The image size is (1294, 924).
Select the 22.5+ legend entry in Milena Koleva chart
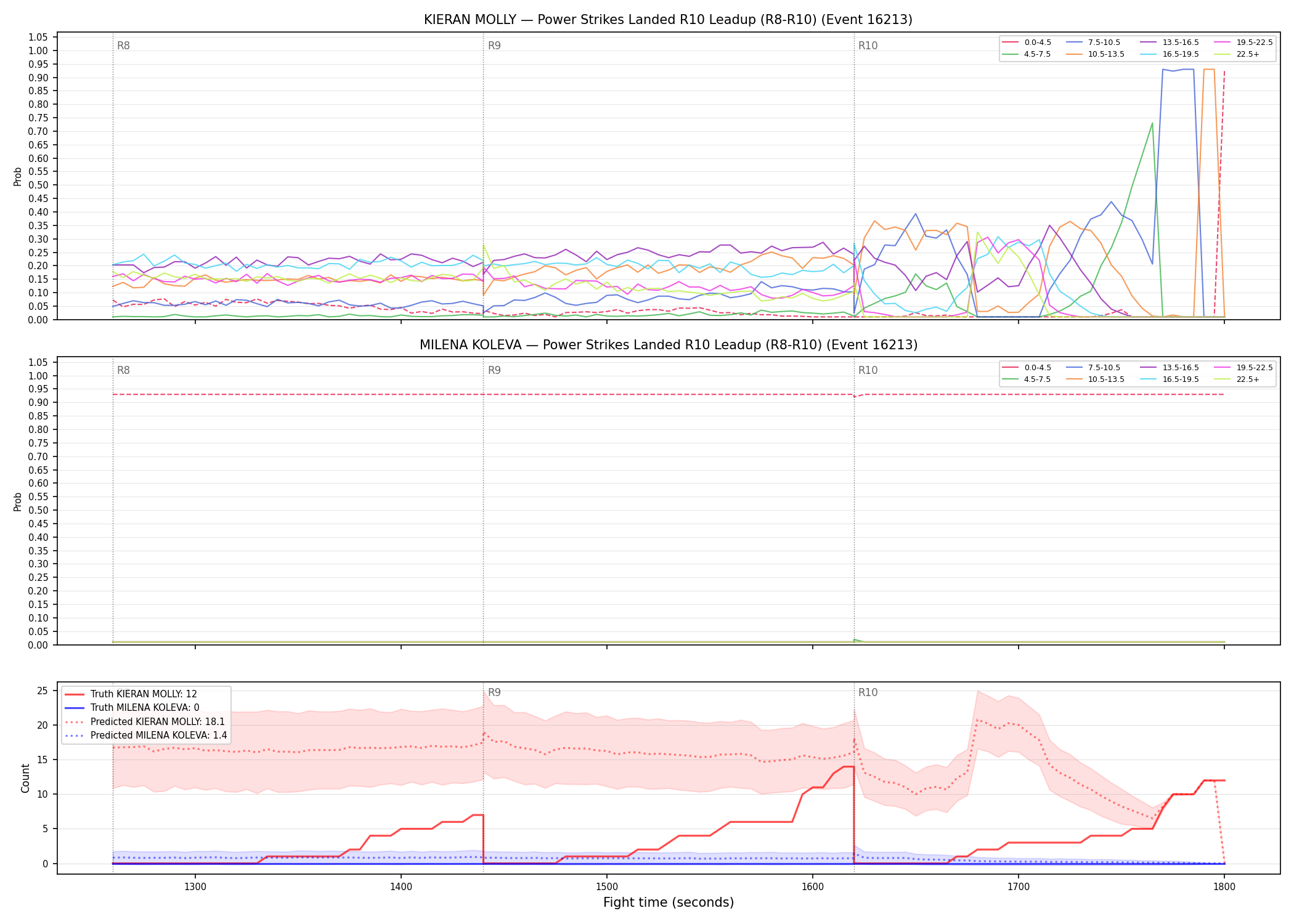[x=1237, y=379]
